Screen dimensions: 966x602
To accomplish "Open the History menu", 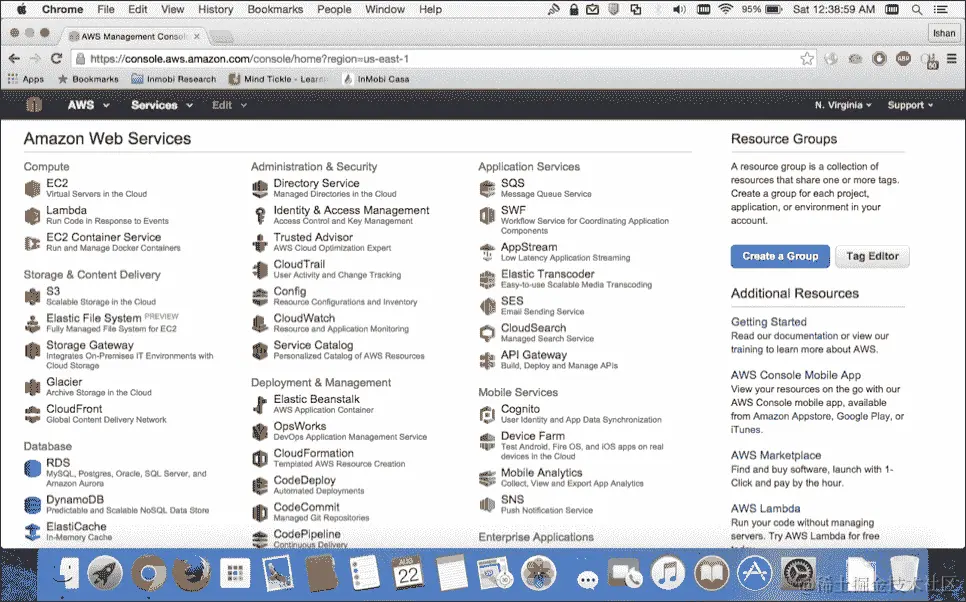I will [x=216, y=9].
